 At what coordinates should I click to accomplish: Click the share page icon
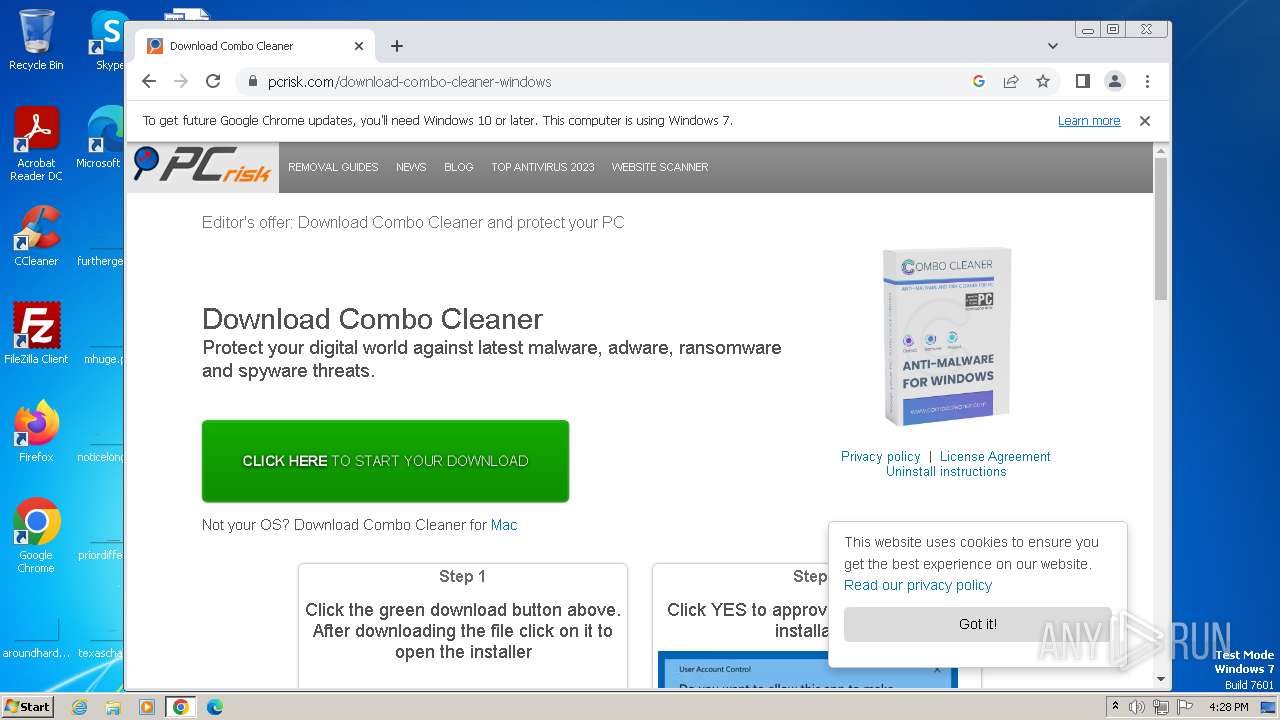pyautogui.click(x=1011, y=82)
